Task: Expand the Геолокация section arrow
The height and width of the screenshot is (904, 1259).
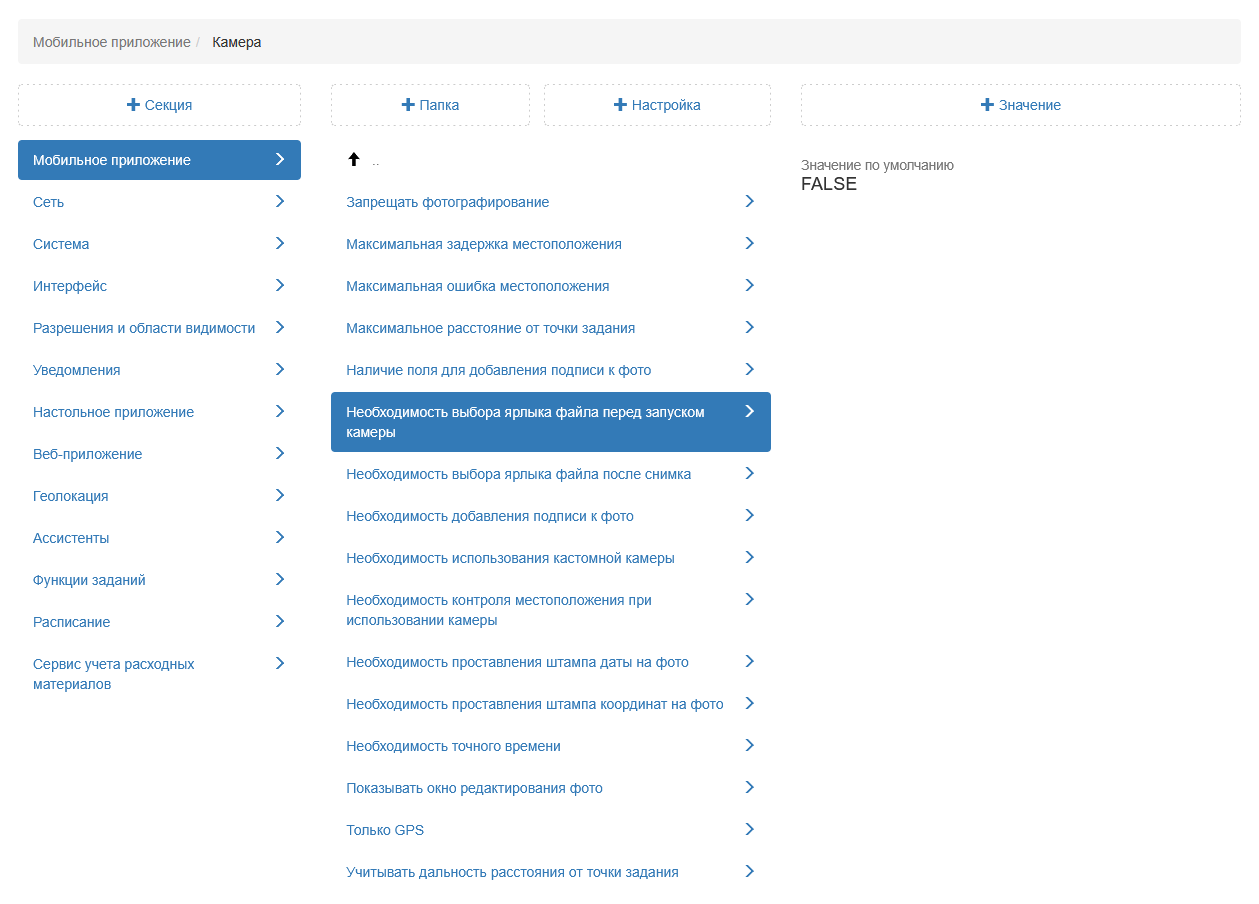Action: pos(280,496)
